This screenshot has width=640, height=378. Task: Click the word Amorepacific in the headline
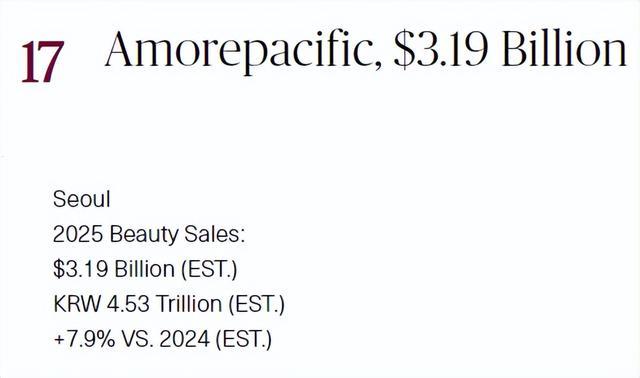click(x=243, y=50)
